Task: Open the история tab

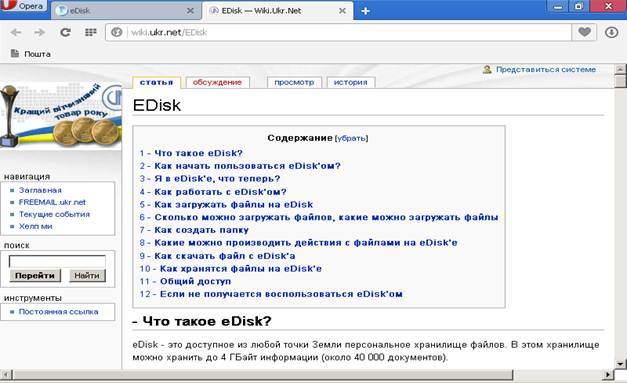Action: pos(350,82)
